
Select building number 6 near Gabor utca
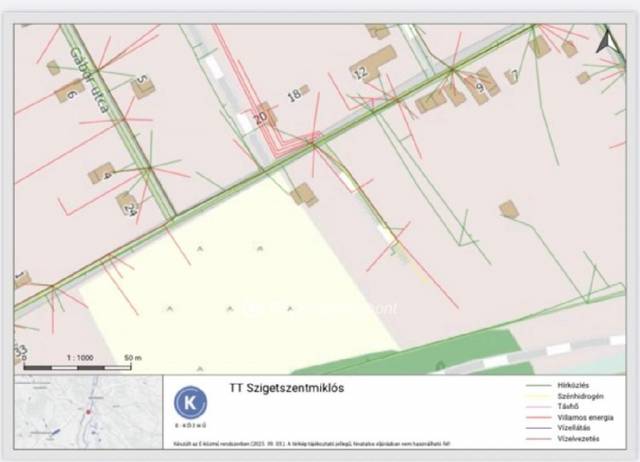(72, 94)
